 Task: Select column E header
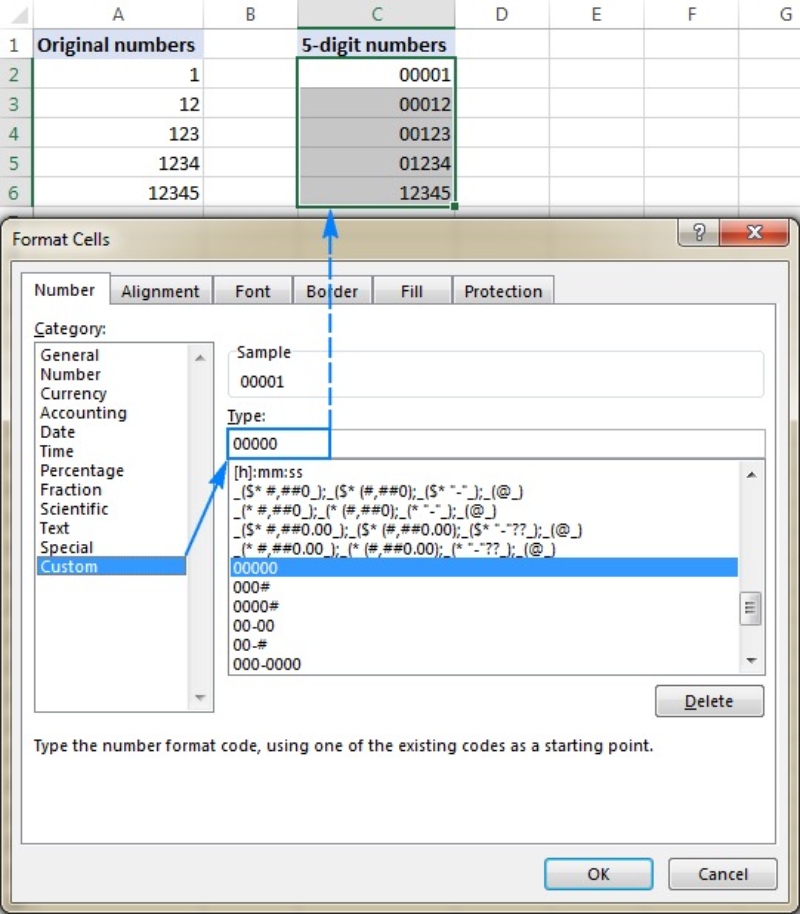pyautogui.click(x=597, y=14)
